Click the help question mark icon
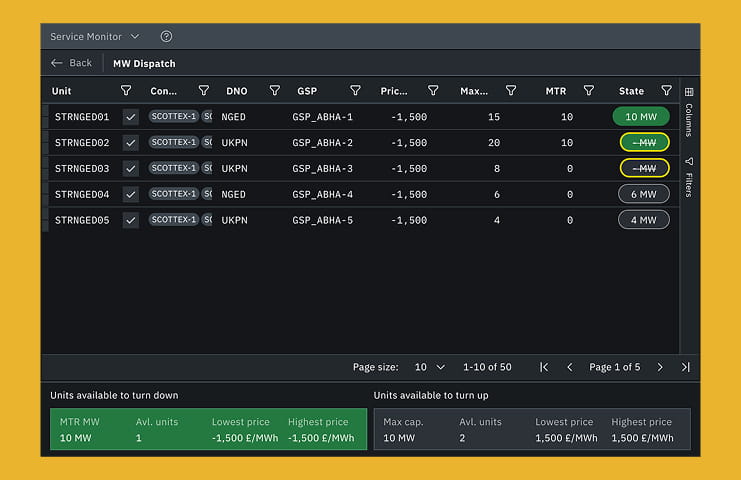Viewport: 741px width, 480px height. point(166,37)
